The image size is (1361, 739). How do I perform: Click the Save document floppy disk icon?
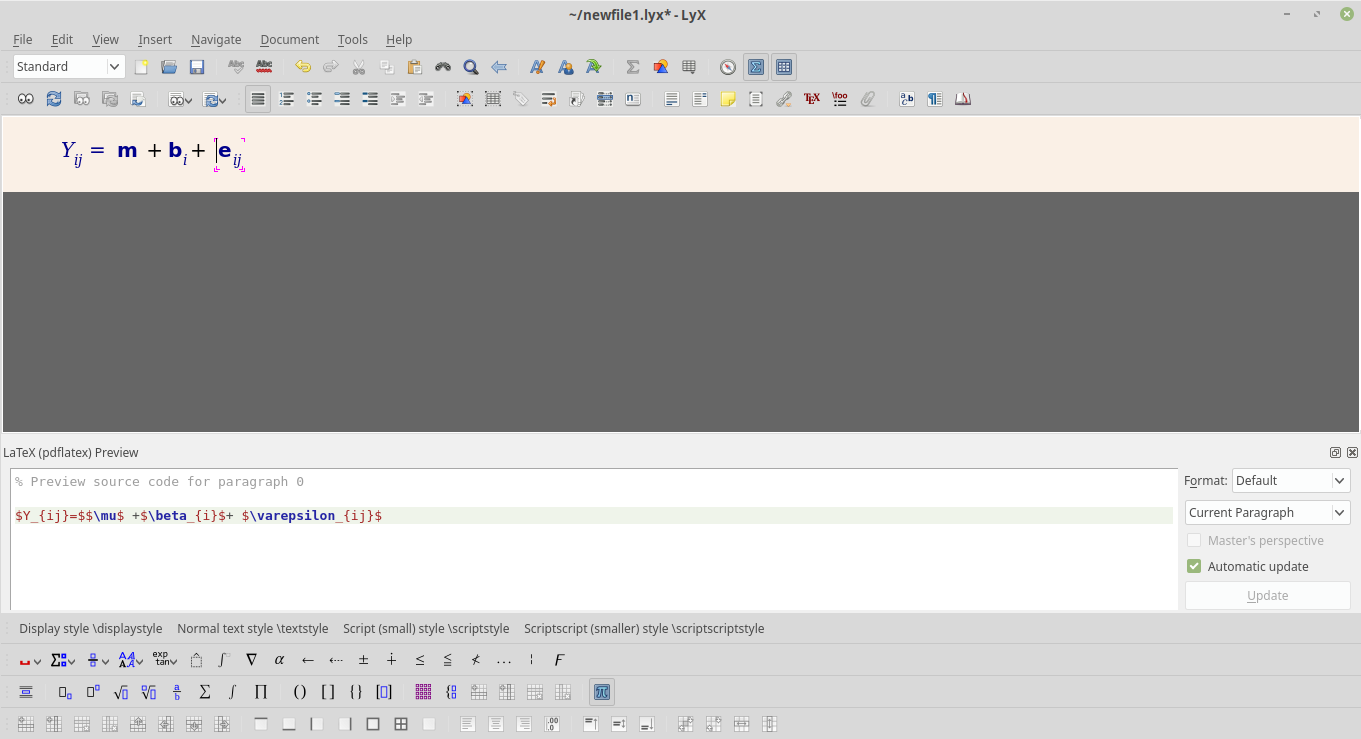click(197, 67)
